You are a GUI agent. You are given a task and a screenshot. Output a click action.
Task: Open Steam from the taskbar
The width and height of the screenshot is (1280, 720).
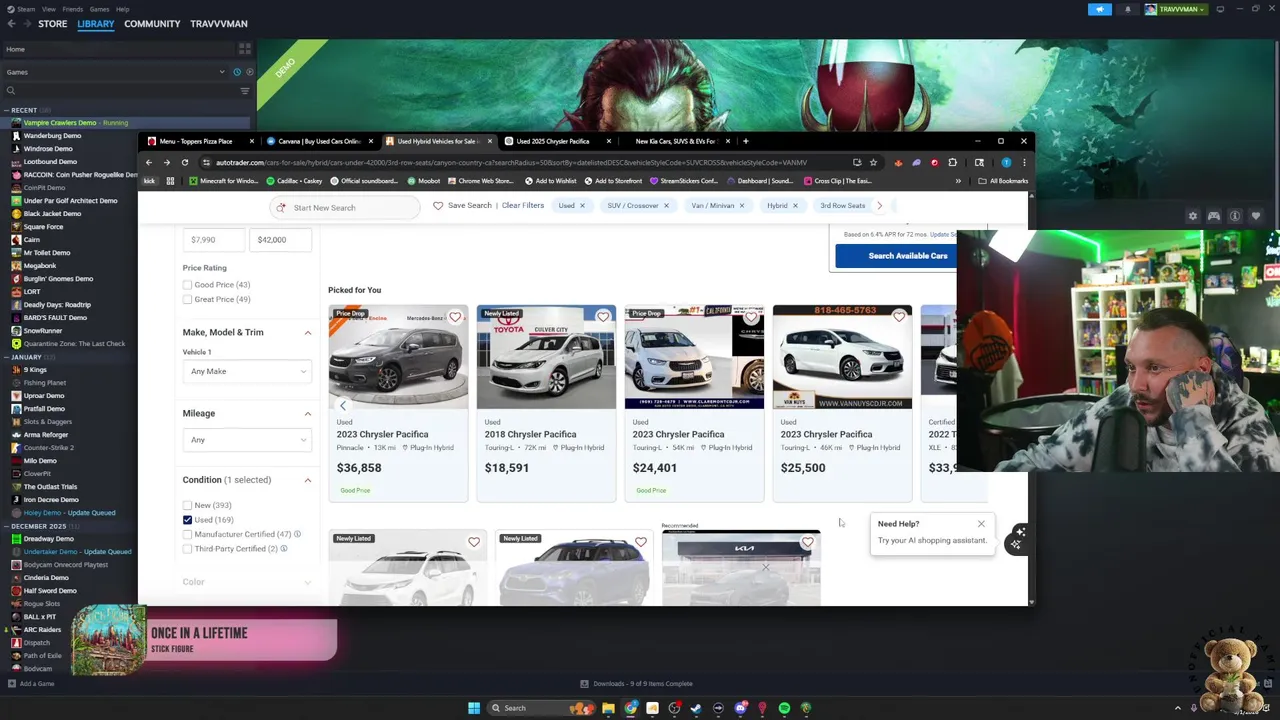696,708
